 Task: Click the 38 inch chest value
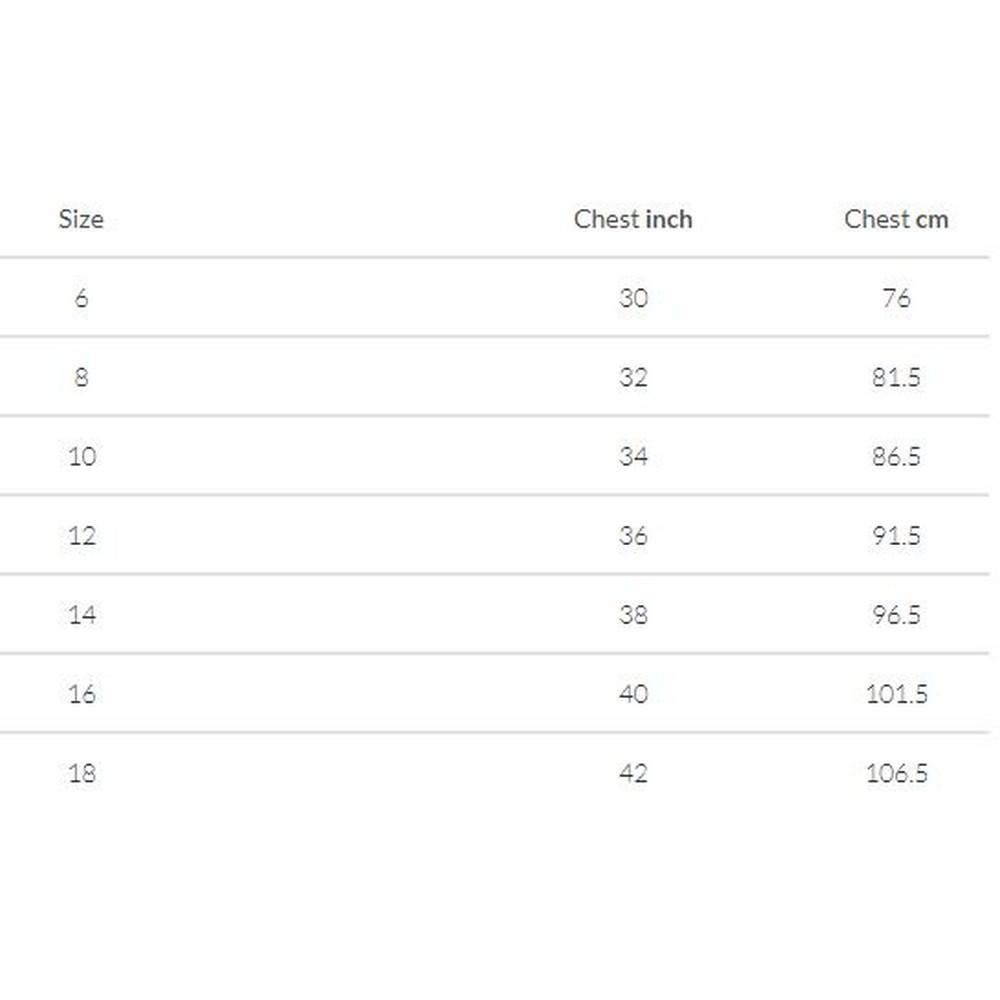pos(633,614)
